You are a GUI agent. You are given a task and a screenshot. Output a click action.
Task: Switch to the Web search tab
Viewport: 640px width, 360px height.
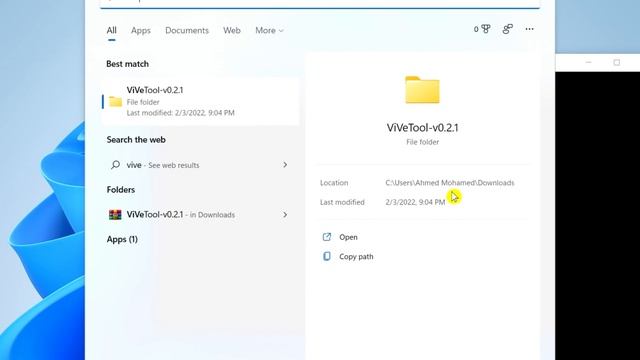click(x=232, y=31)
